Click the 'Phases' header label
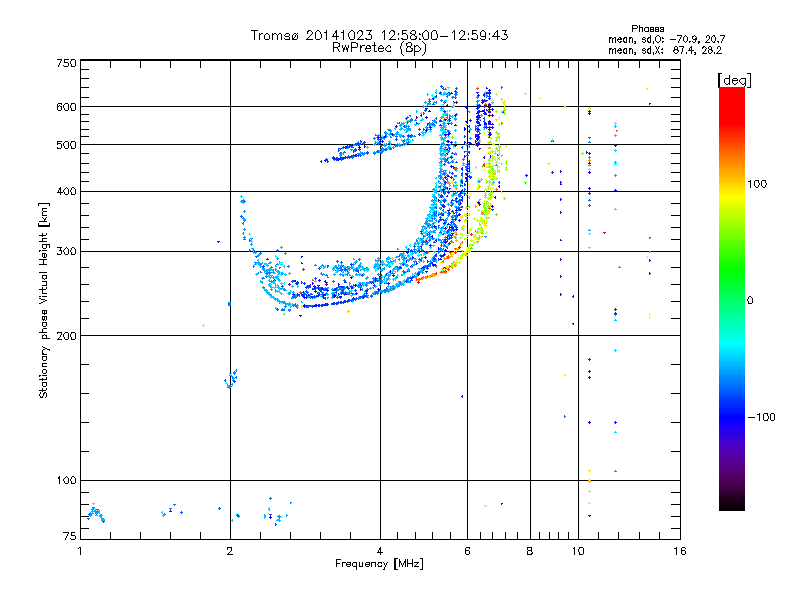This screenshot has height=600, width=800. click(x=647, y=29)
